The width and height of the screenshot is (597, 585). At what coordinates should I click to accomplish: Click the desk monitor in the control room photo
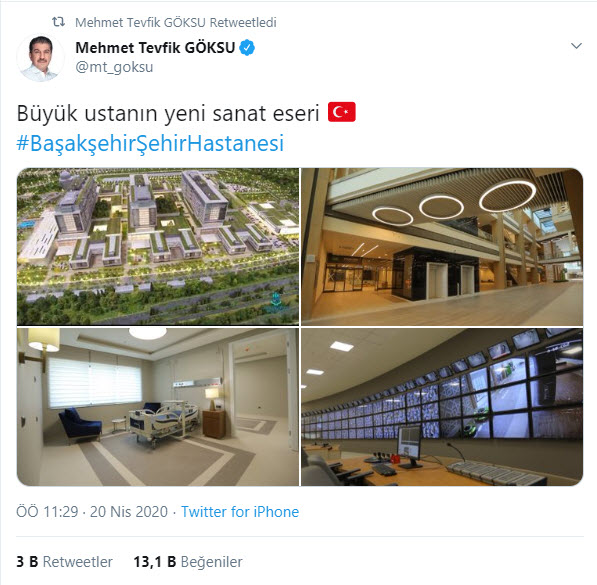tap(409, 446)
